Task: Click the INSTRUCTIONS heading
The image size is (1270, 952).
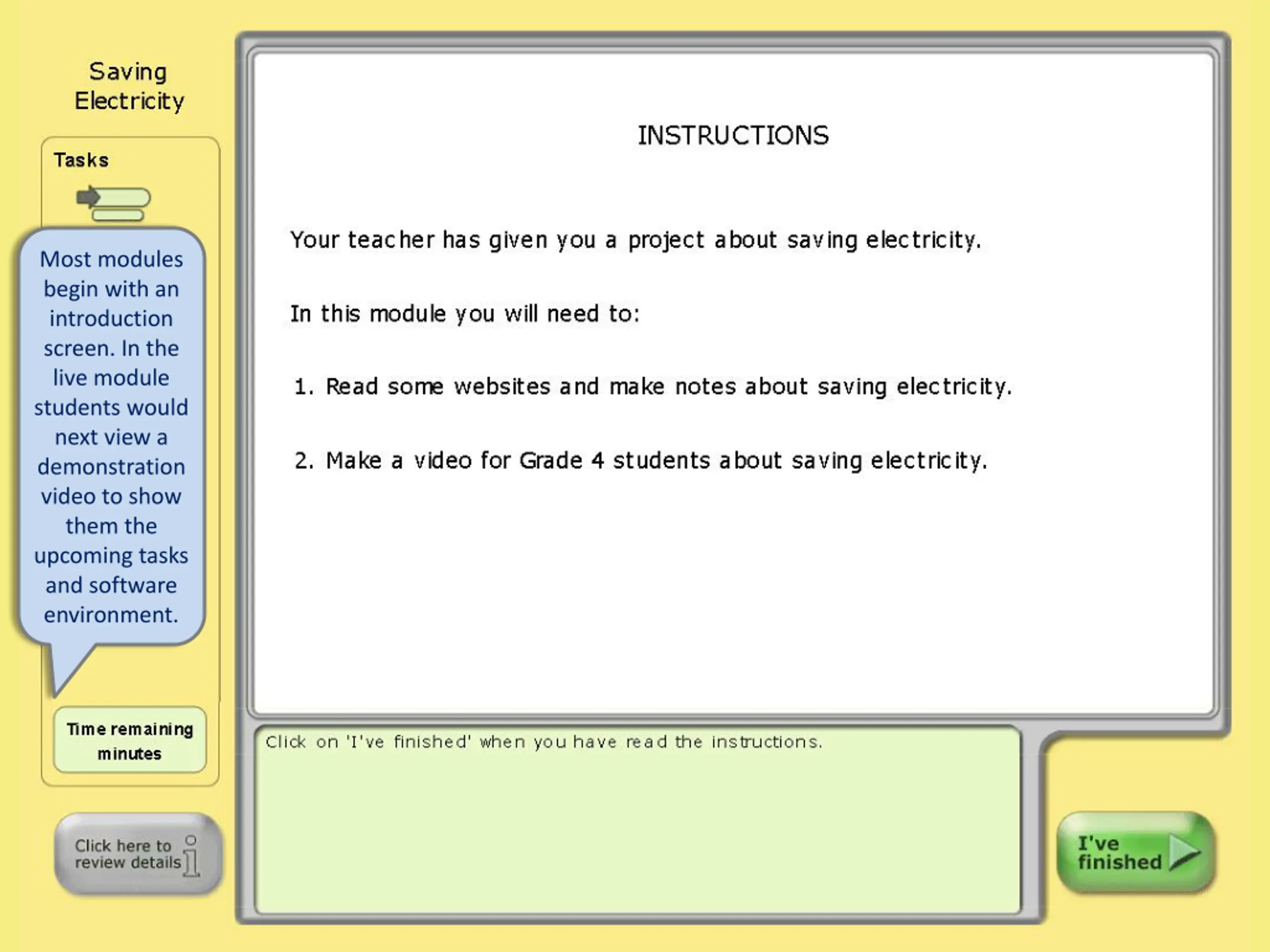Action: click(733, 135)
